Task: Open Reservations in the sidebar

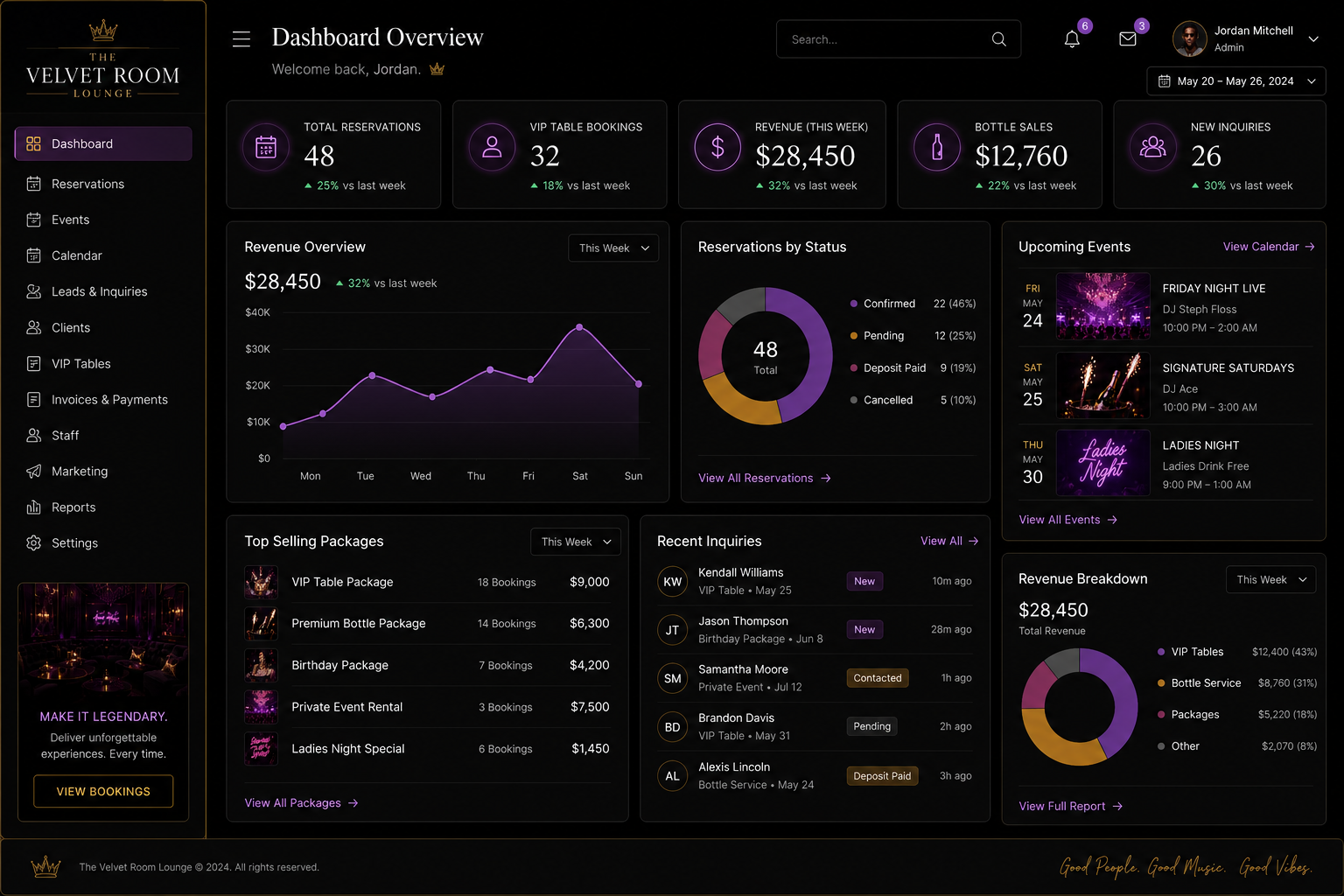Action: tap(103, 184)
